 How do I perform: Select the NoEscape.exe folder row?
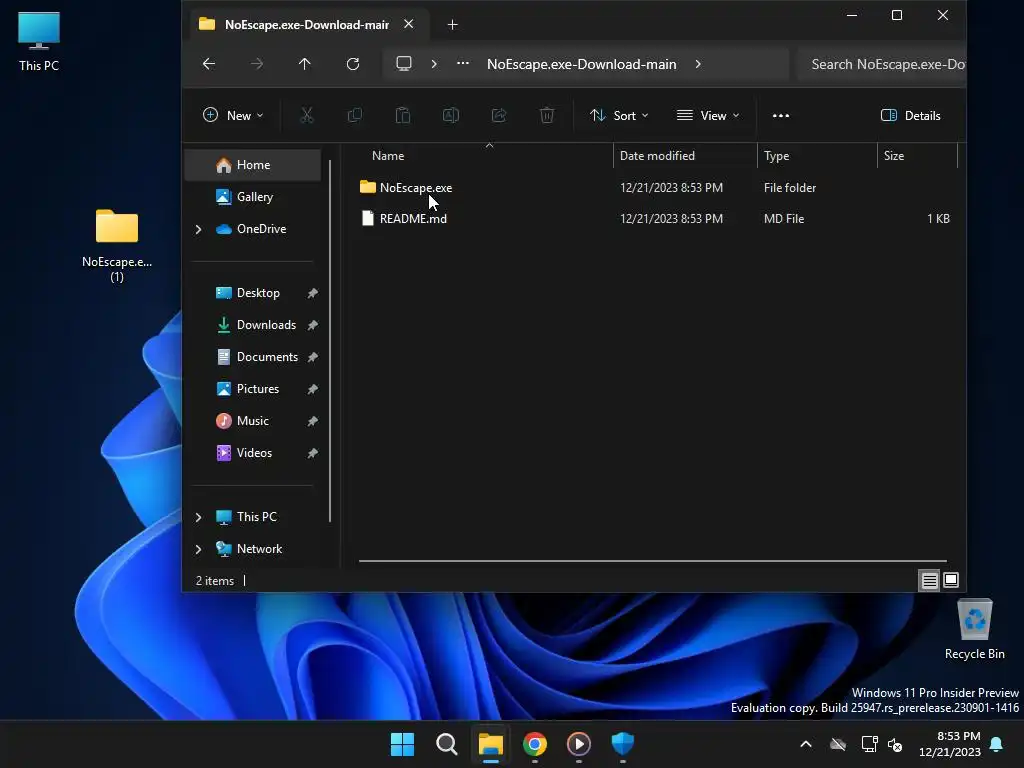[656, 187]
